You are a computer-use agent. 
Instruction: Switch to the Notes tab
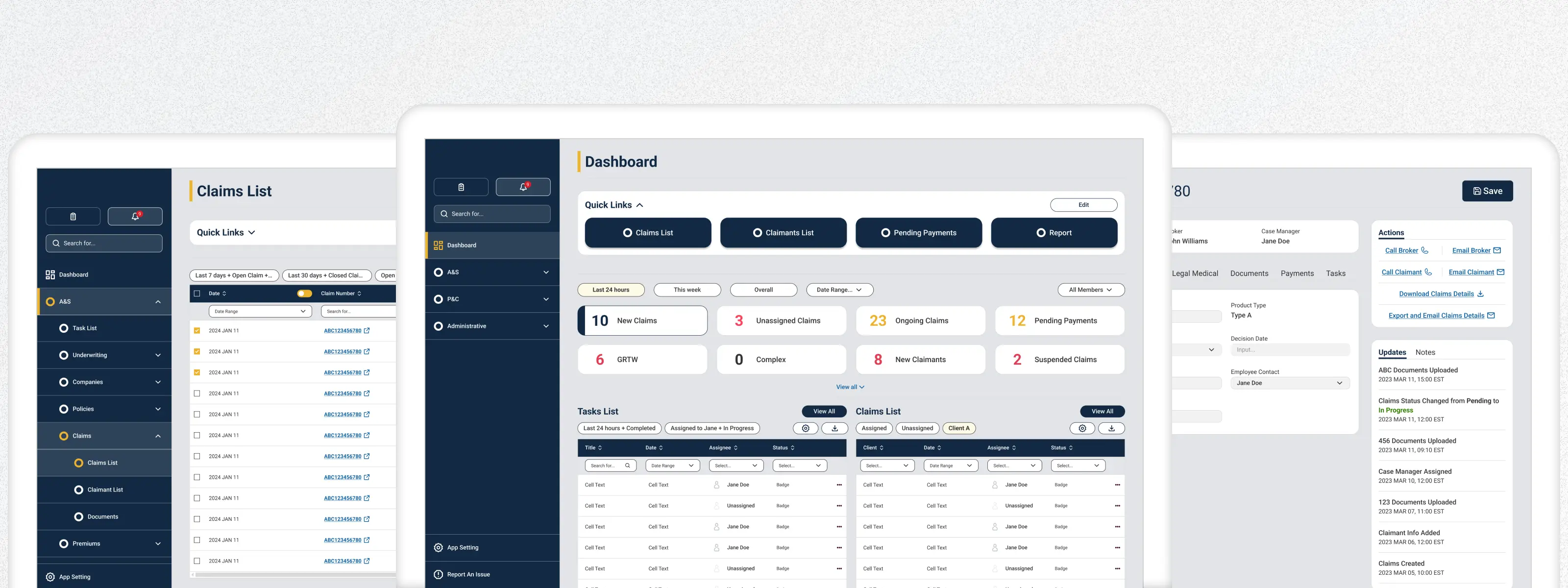coord(1424,352)
